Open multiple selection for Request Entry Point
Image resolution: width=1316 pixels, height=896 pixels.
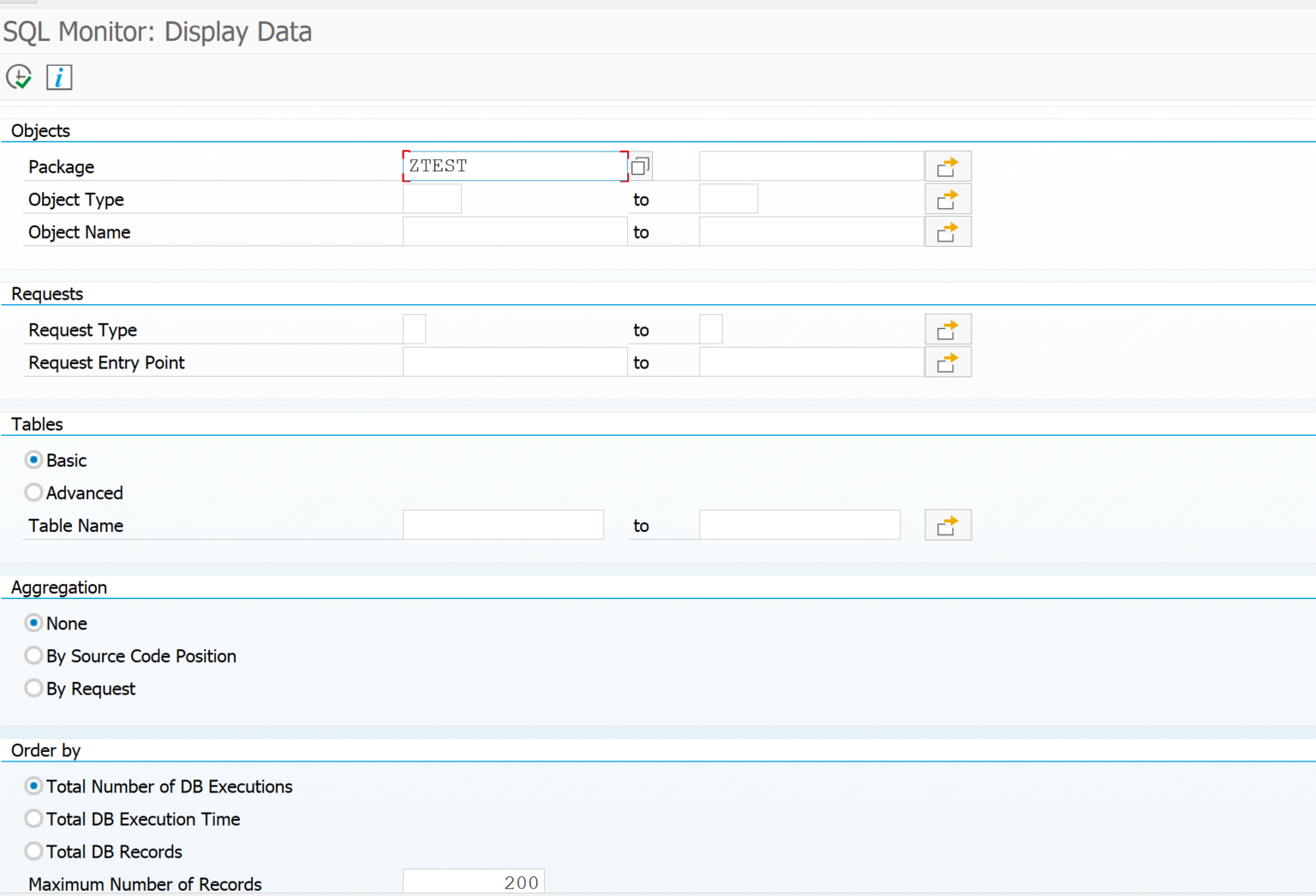(x=948, y=361)
